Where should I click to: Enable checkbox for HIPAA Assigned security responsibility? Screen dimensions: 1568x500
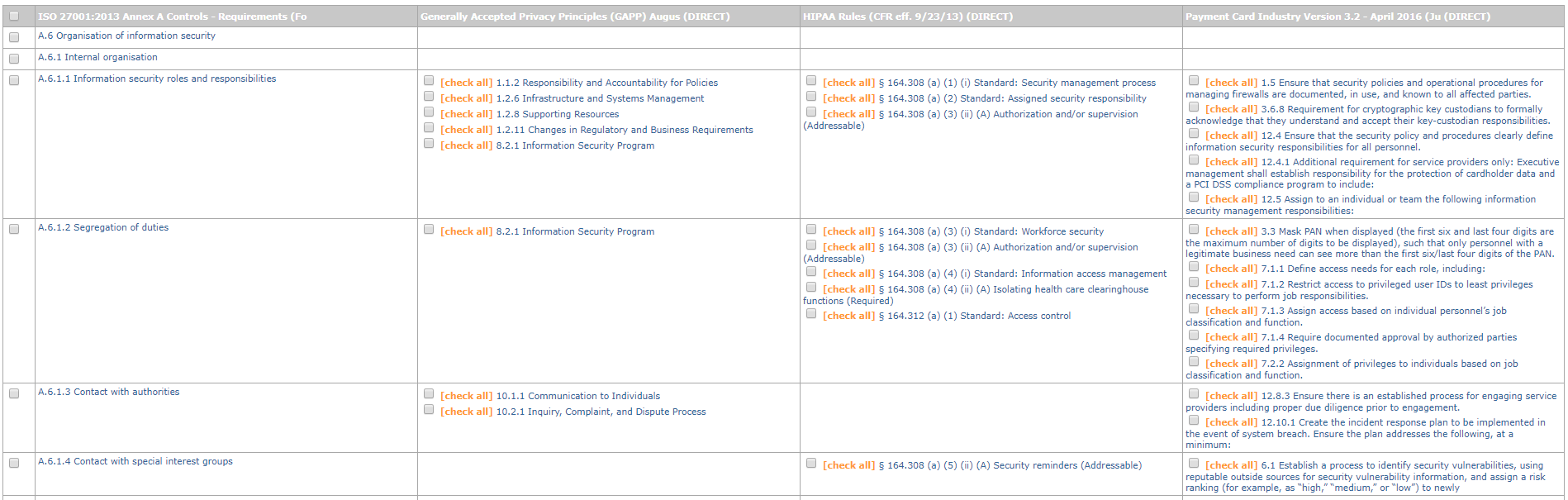pyautogui.click(x=811, y=97)
